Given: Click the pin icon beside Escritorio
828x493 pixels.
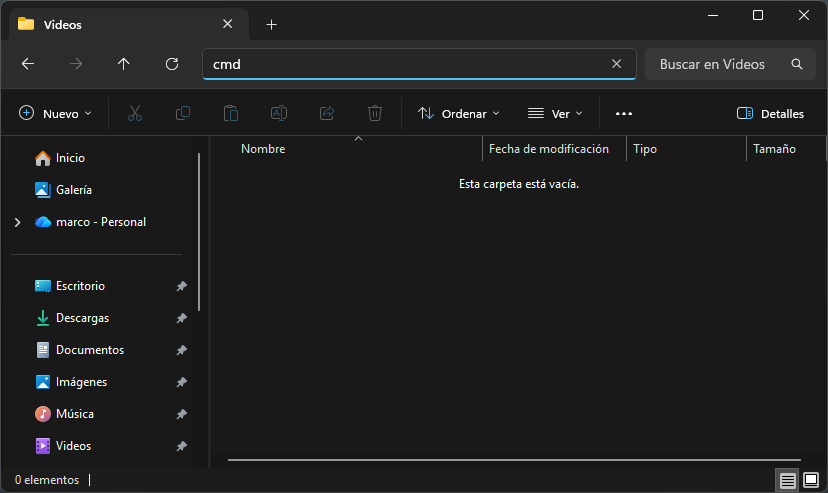Looking at the screenshot, I should click(181, 286).
